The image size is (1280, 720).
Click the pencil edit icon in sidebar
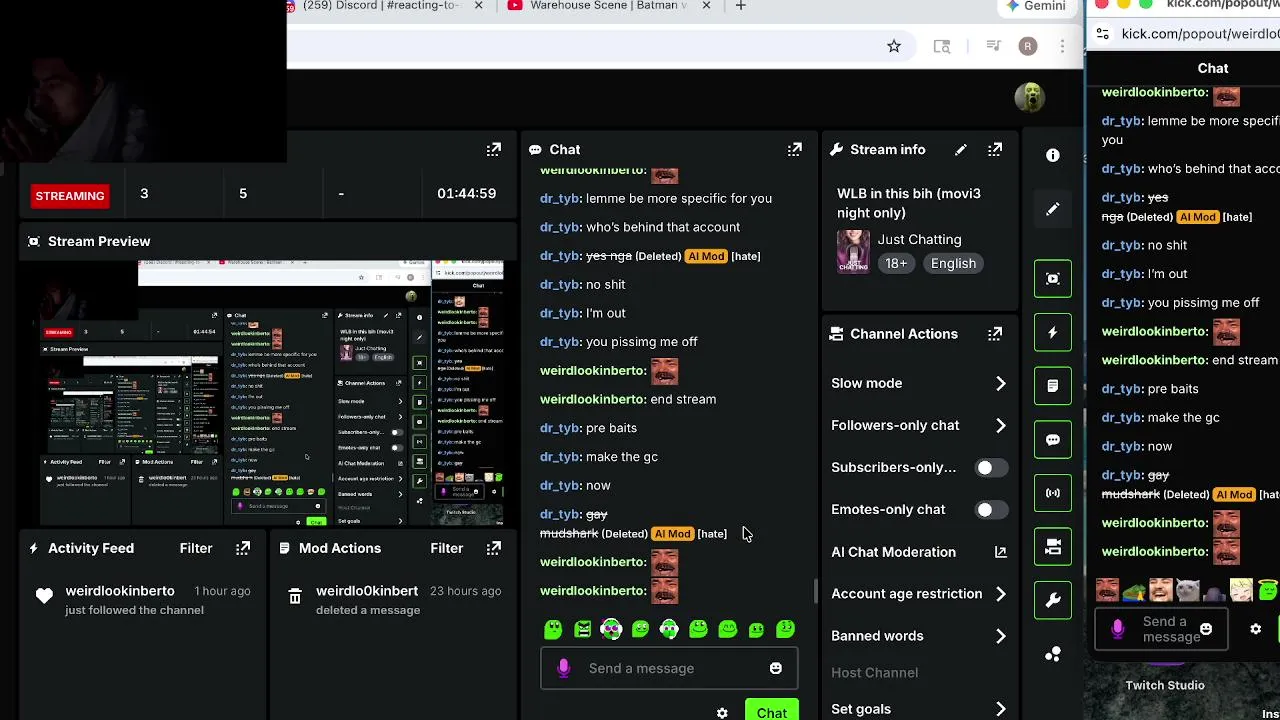coord(1053,209)
